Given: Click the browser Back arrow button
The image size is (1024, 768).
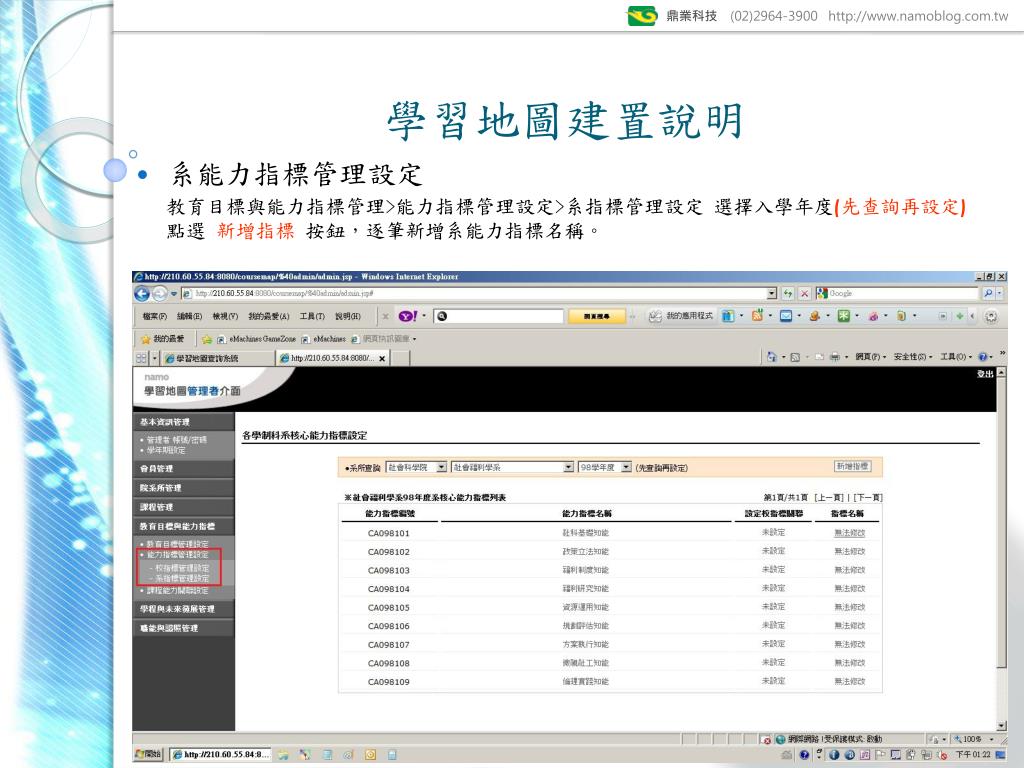Looking at the screenshot, I should 142,294.
